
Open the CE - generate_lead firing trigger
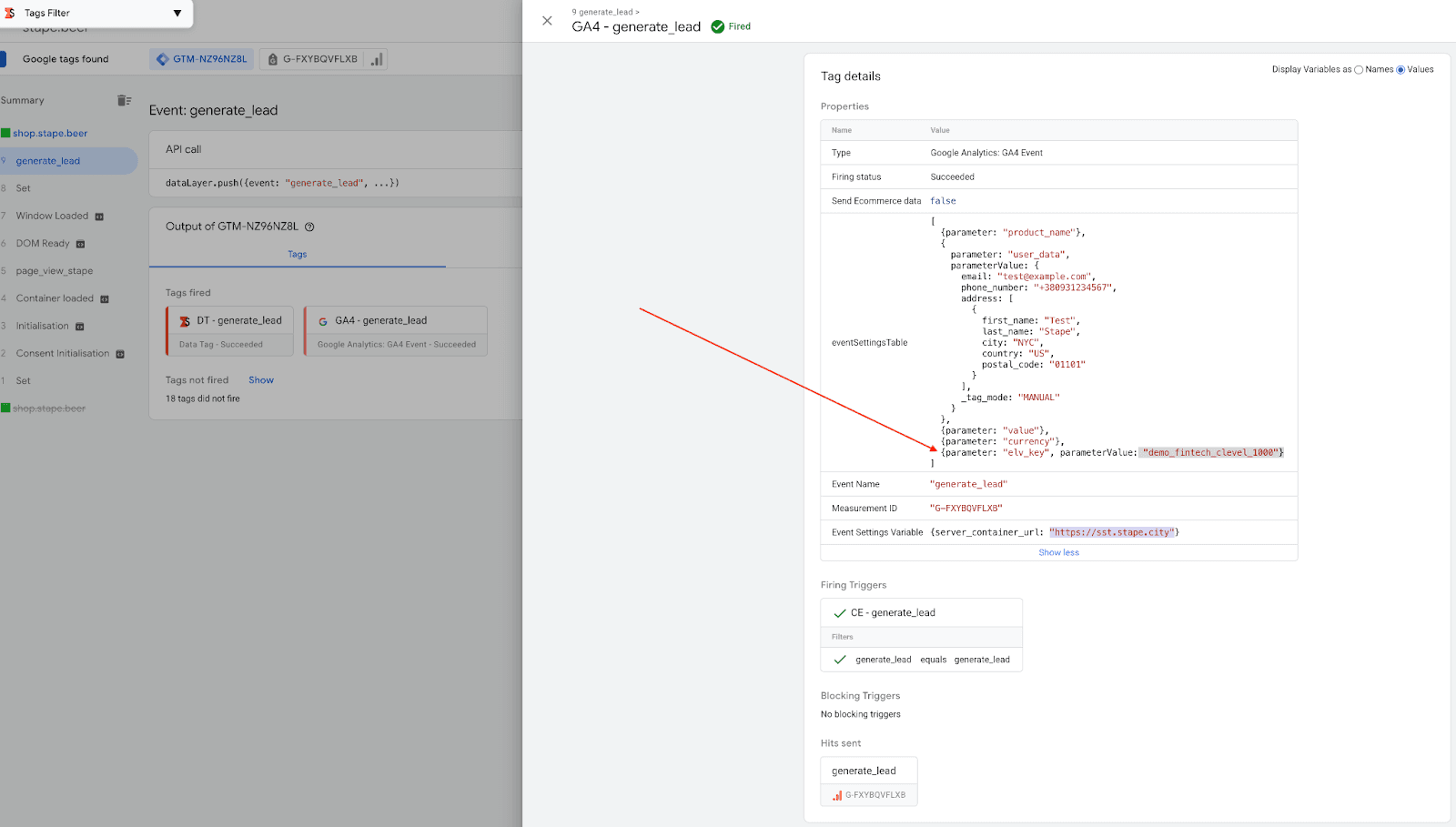[x=895, y=611]
